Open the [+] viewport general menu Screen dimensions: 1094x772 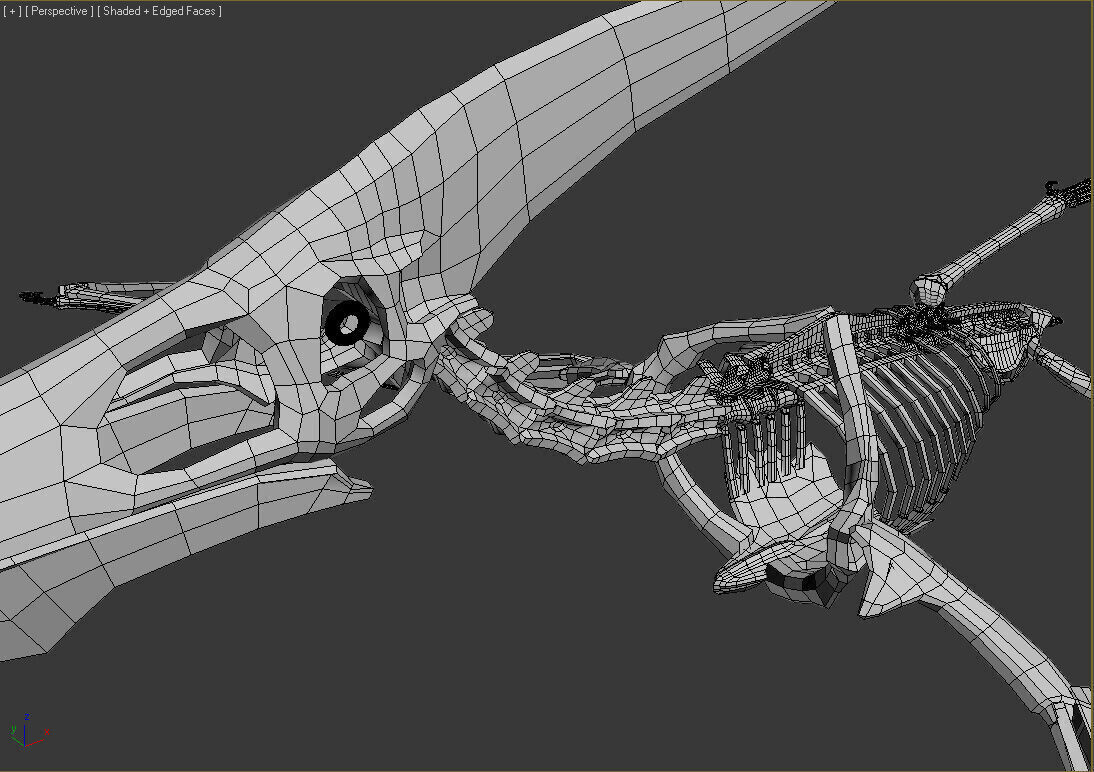tap(12, 11)
